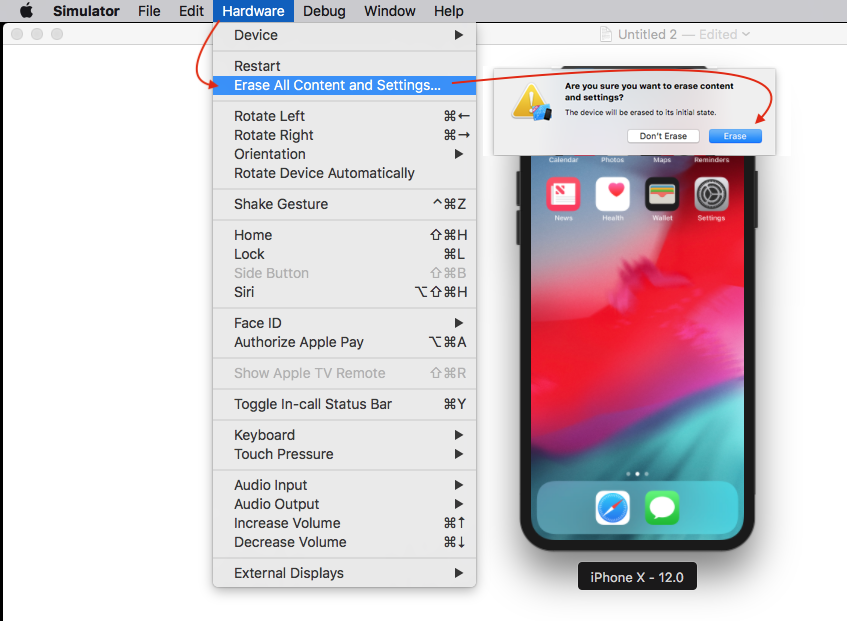
Task: Choose Home in the Hardware menu
Action: [x=344, y=235]
